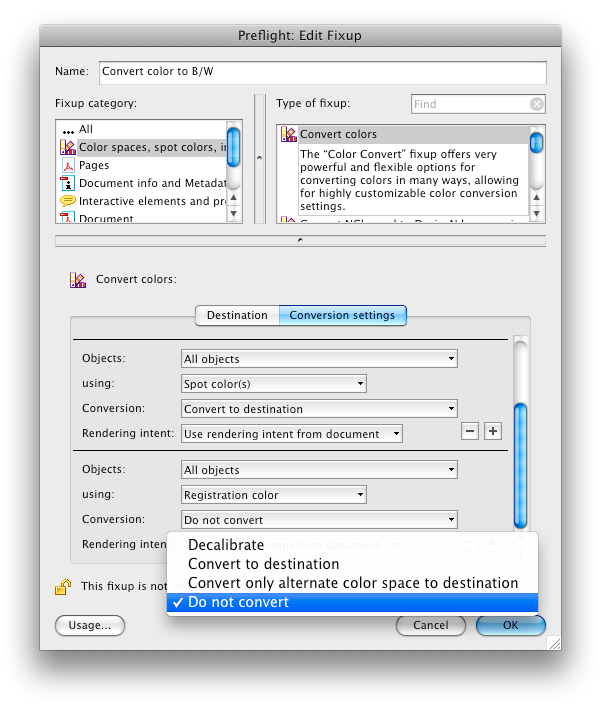Remove the Spot color conversion rule
Image resolution: width=601 pixels, height=705 pixels.
click(470, 431)
